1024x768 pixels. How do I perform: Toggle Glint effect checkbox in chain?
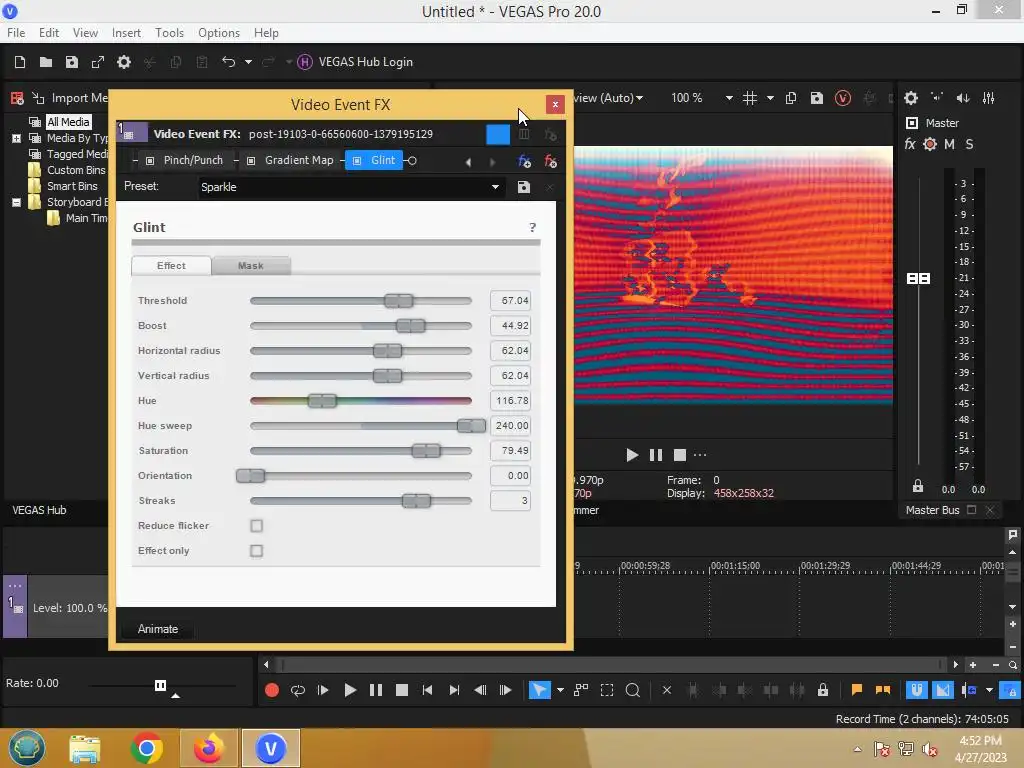(x=357, y=161)
